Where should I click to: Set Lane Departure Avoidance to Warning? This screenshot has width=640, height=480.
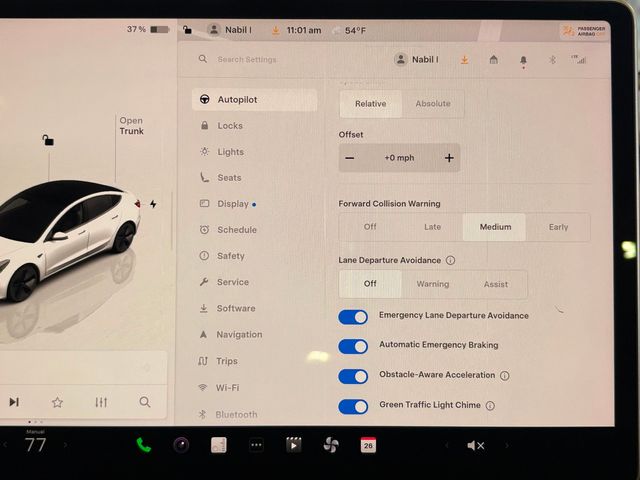point(433,284)
